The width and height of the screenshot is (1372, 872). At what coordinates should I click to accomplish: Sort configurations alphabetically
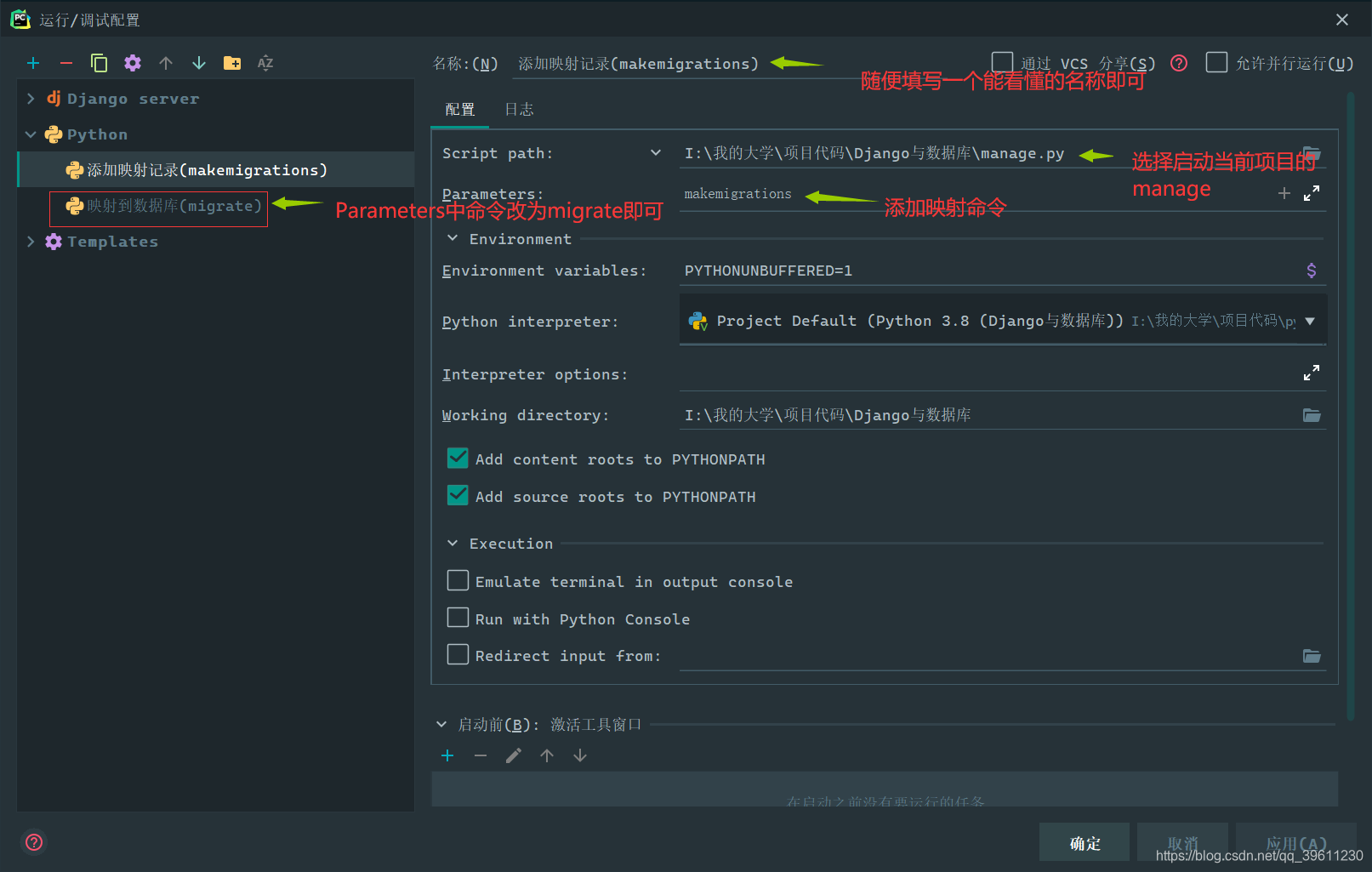click(265, 63)
